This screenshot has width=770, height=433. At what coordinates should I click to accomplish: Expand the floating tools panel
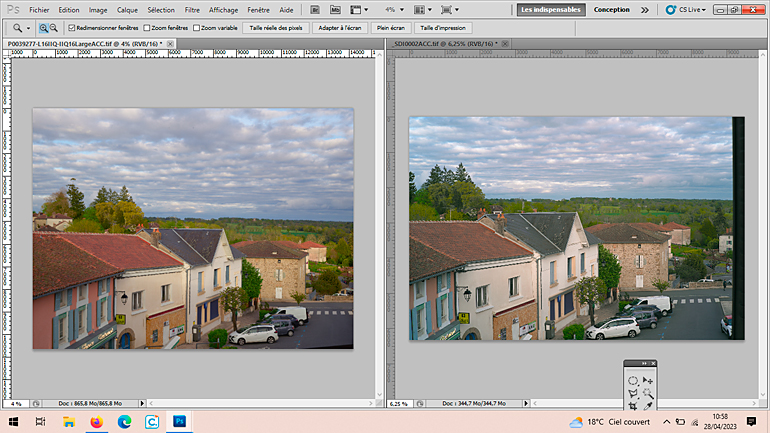tap(644, 363)
